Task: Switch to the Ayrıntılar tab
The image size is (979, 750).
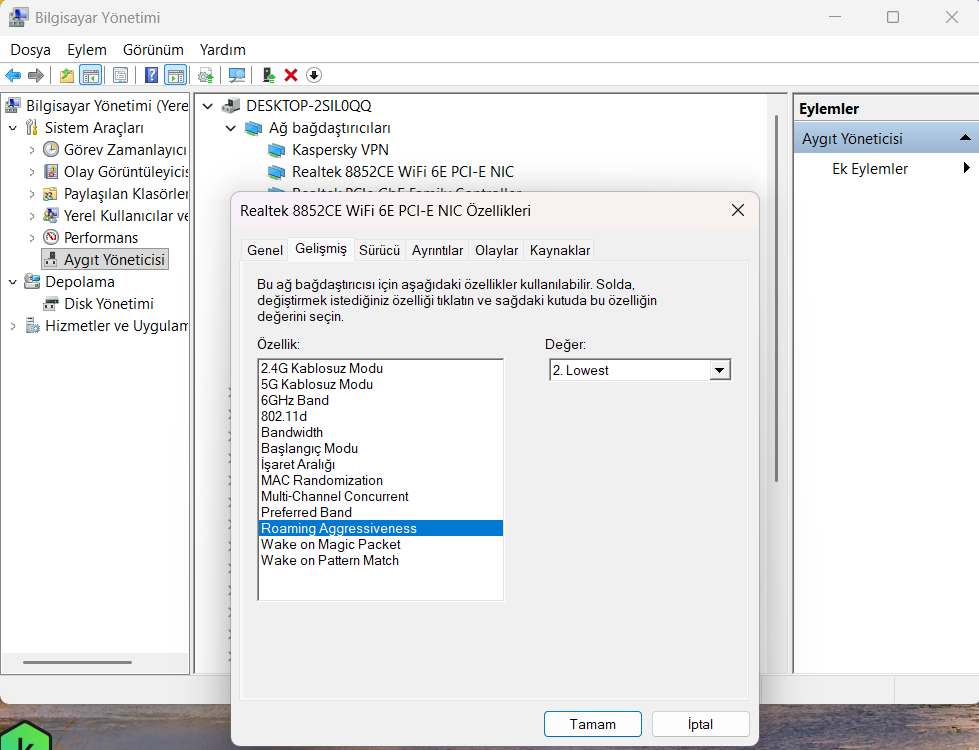Action: 437,250
